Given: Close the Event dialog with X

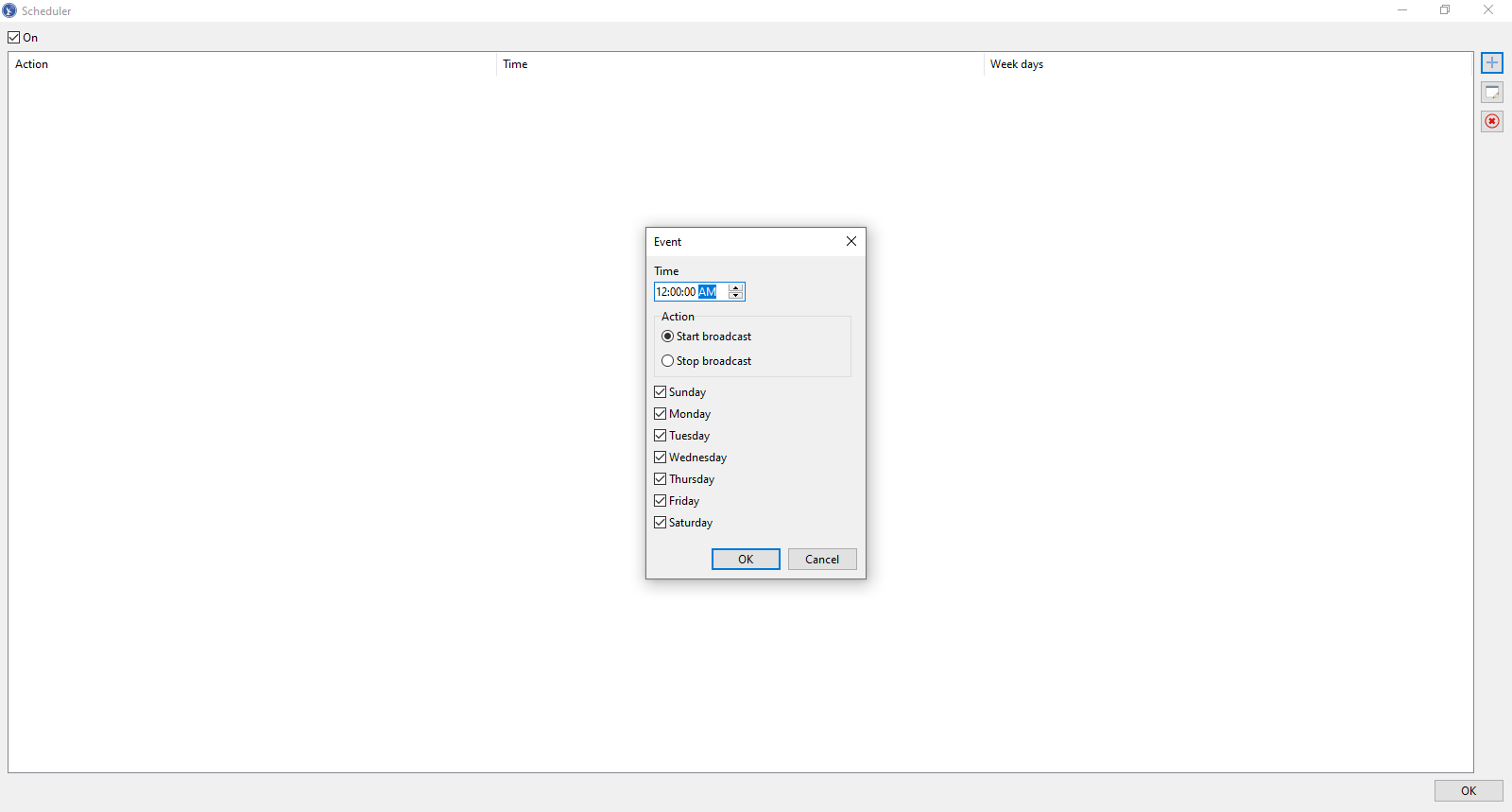Looking at the screenshot, I should click(x=851, y=242).
